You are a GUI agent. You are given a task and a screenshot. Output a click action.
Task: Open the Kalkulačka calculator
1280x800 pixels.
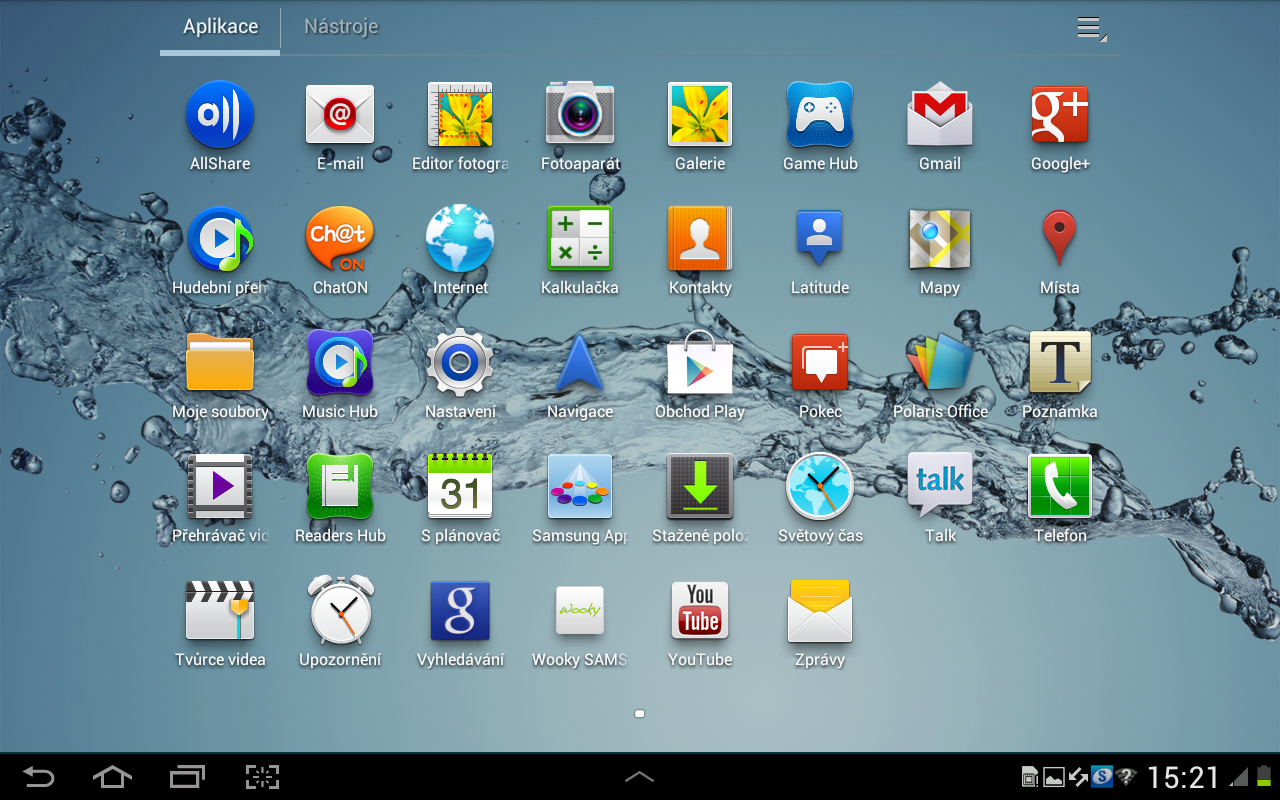pyautogui.click(x=580, y=238)
